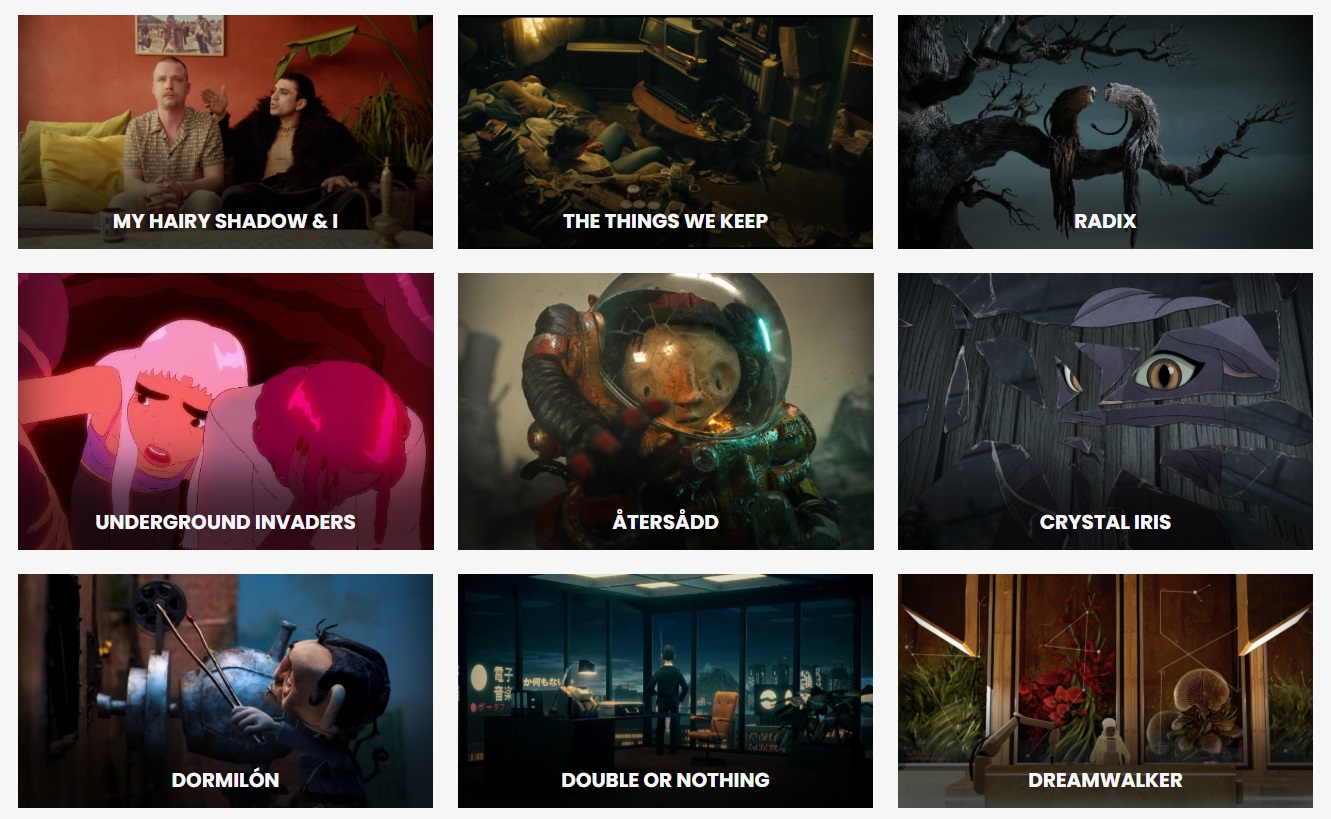Open the Double or Nothing office scene thumbnail
The image size is (1331, 819).
click(665, 691)
